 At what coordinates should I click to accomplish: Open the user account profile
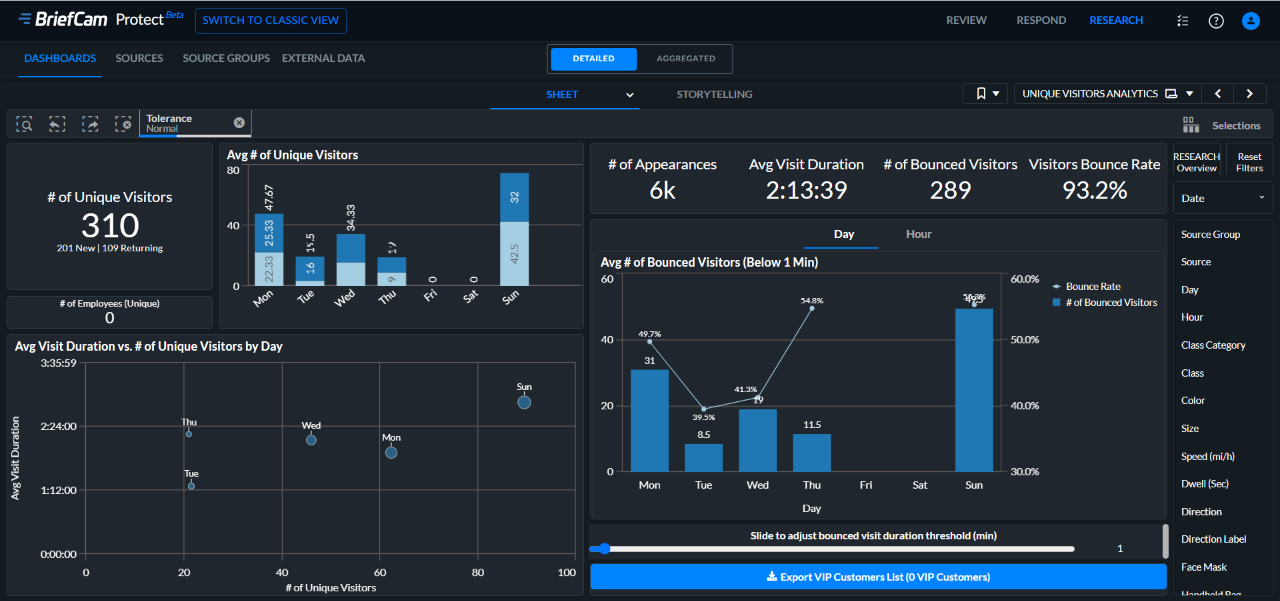click(x=1250, y=21)
